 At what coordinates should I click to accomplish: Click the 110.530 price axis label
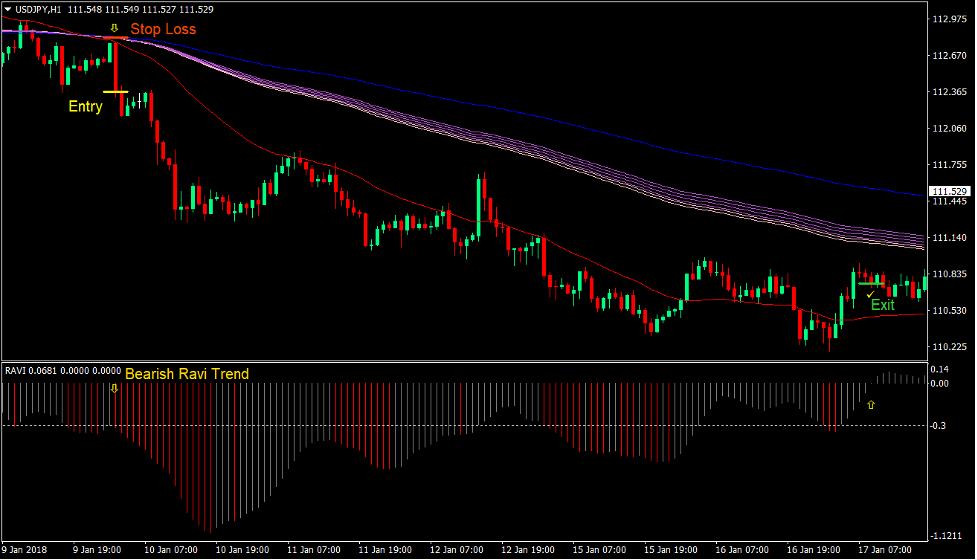tap(950, 310)
